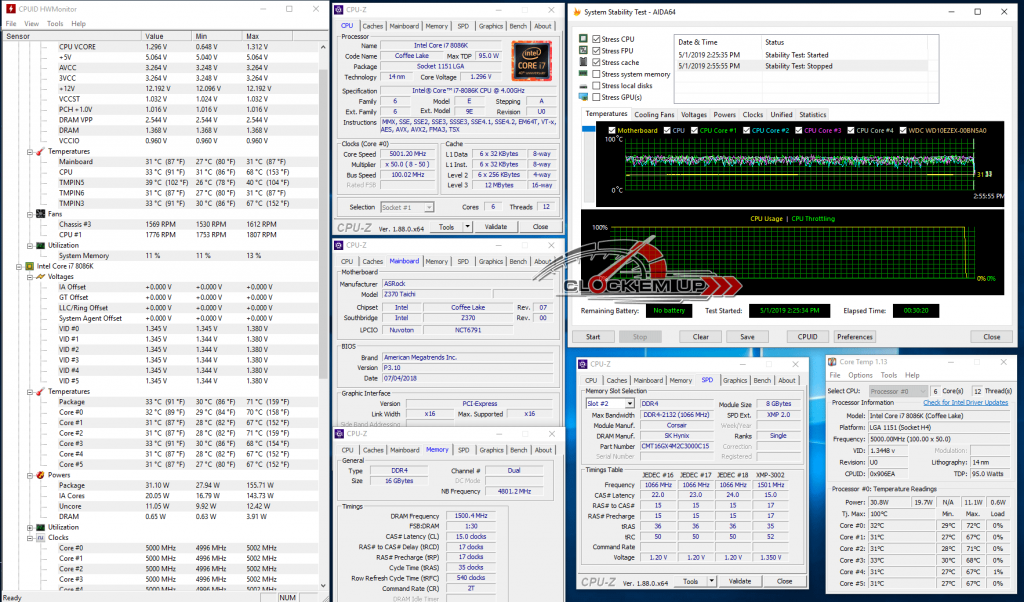Click the AIDA64 flame title bar icon

pos(576,12)
